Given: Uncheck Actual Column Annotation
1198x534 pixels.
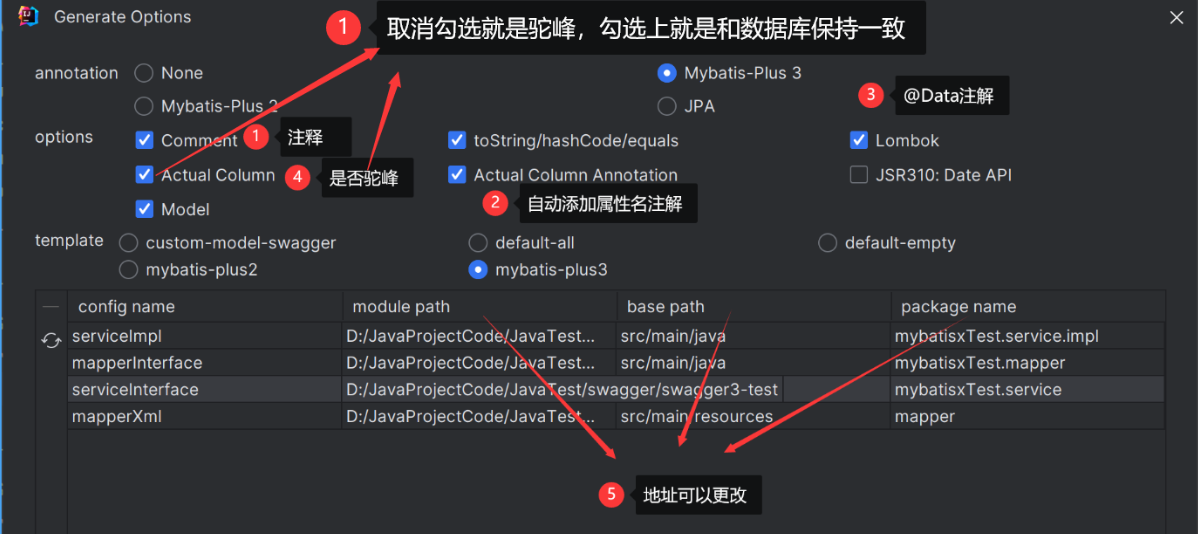Looking at the screenshot, I should coord(457,175).
